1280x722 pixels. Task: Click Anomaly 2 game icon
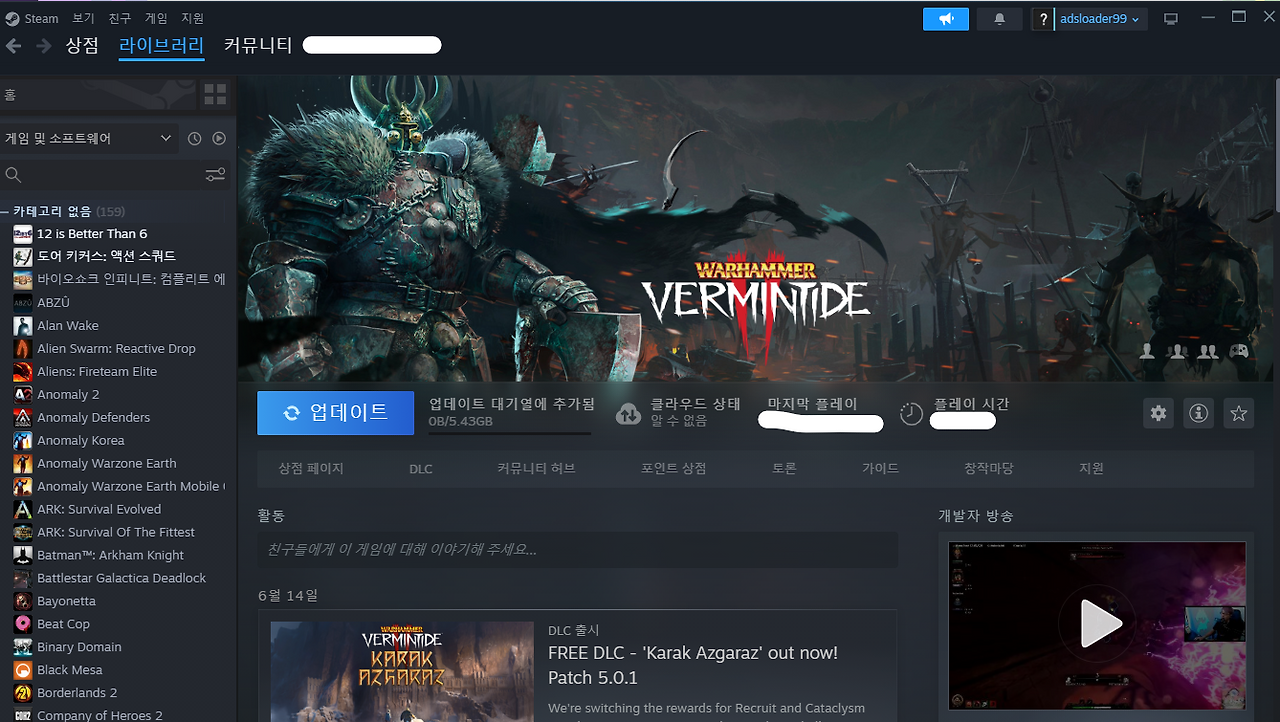[23, 394]
